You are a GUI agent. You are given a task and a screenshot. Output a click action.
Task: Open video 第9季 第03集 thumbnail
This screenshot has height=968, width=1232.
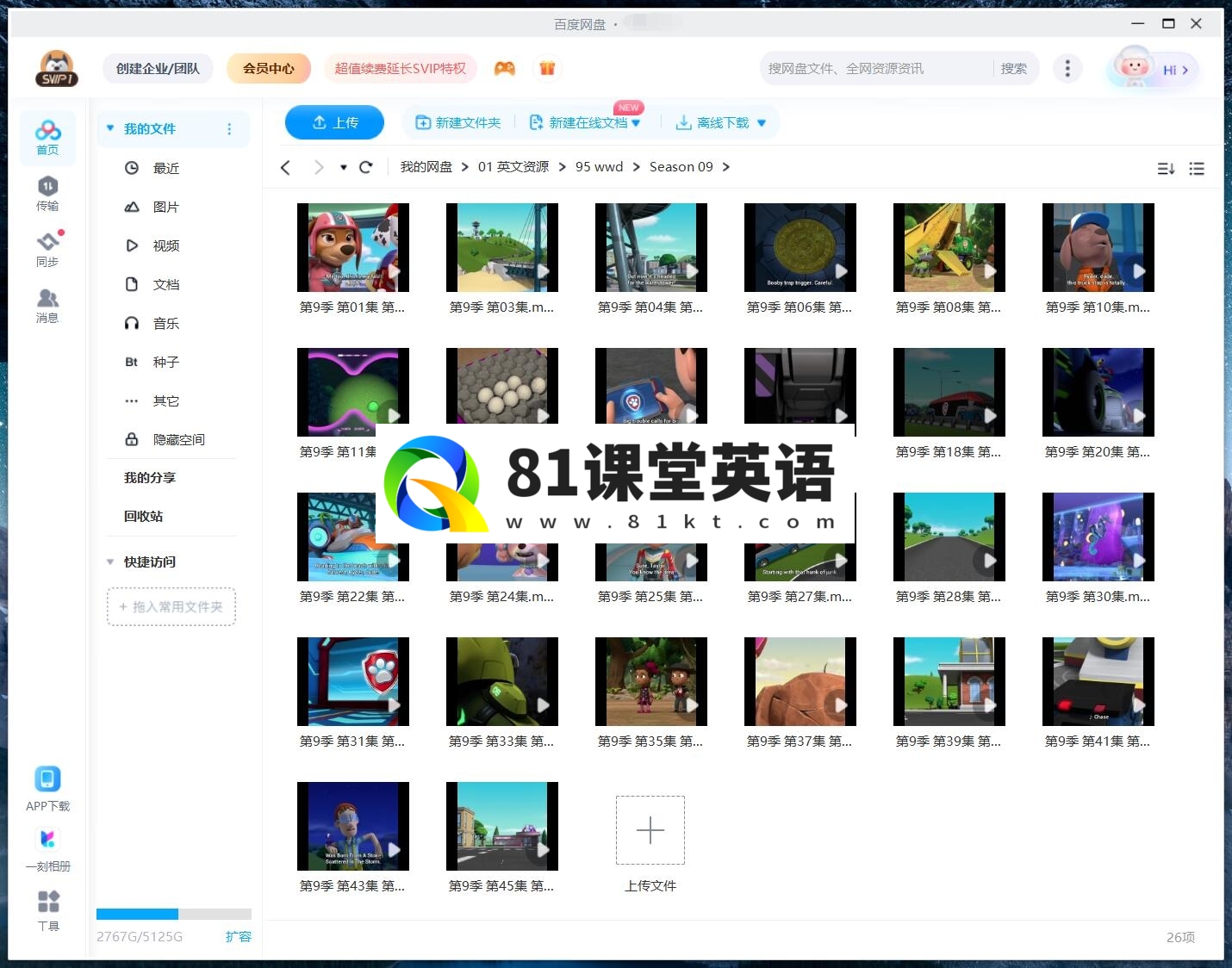point(502,247)
